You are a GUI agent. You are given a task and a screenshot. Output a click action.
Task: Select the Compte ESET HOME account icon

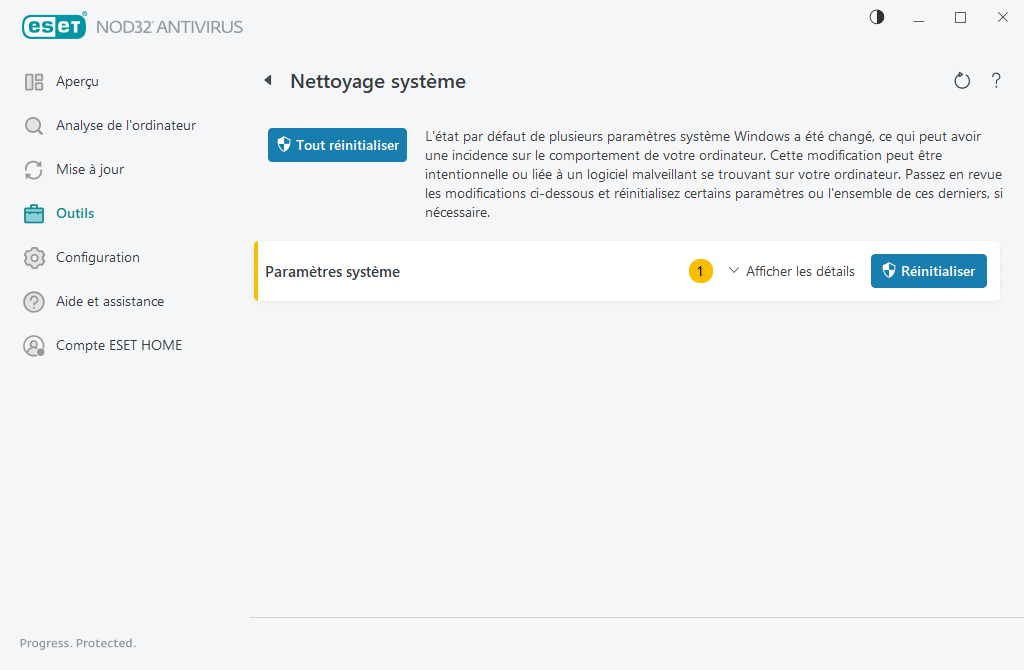(x=33, y=345)
